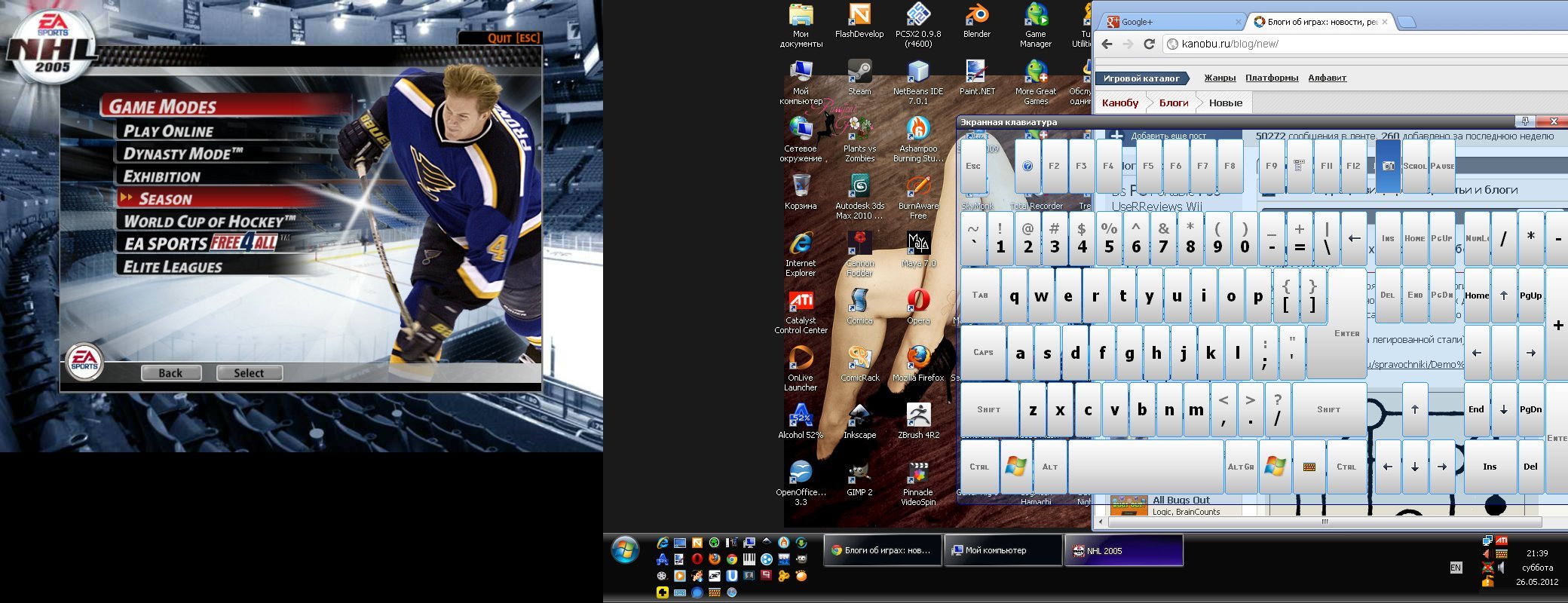This screenshot has width=1568, height=603.
Task: Click the space bar on the on-screen keyboard
Action: [1146, 467]
